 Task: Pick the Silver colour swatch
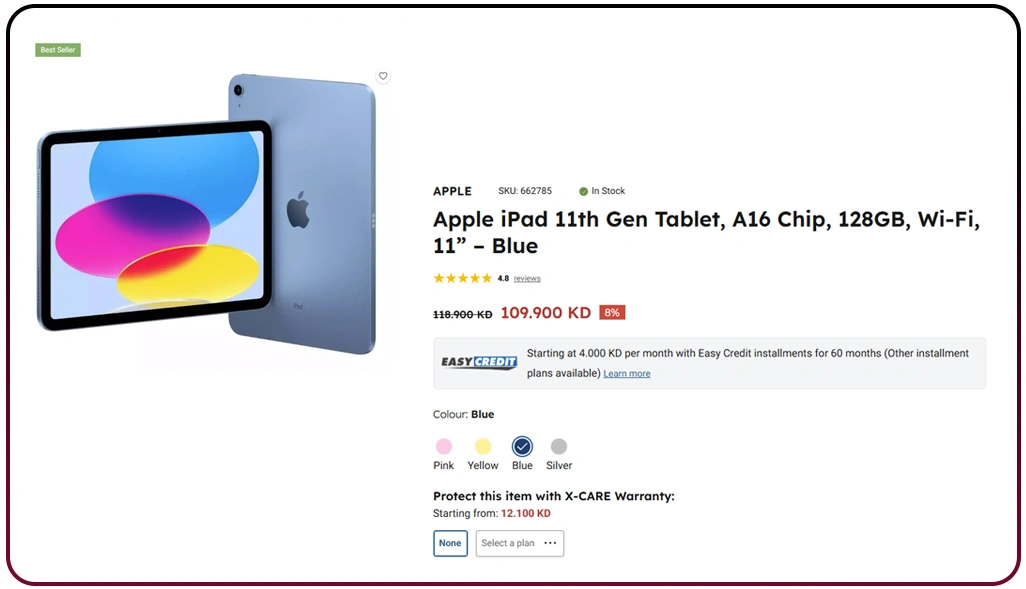click(559, 447)
